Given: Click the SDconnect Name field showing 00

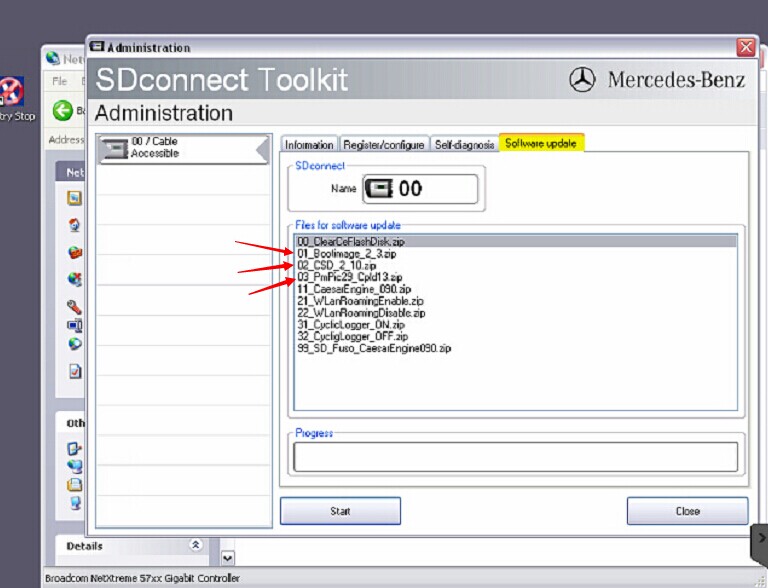Looking at the screenshot, I should click(420, 189).
